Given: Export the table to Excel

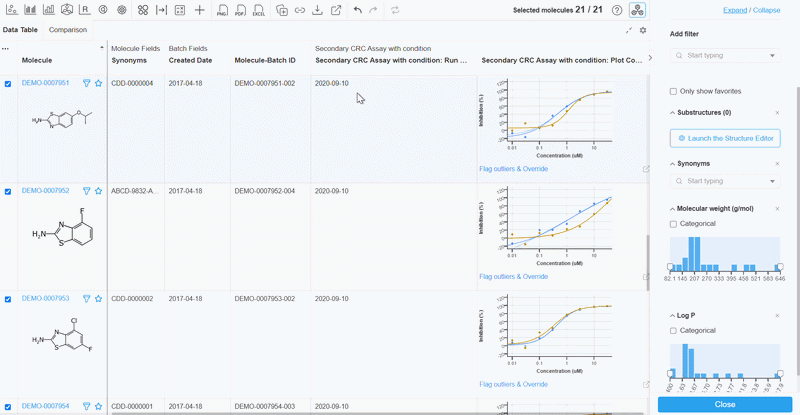Looking at the screenshot, I should tap(259, 10).
